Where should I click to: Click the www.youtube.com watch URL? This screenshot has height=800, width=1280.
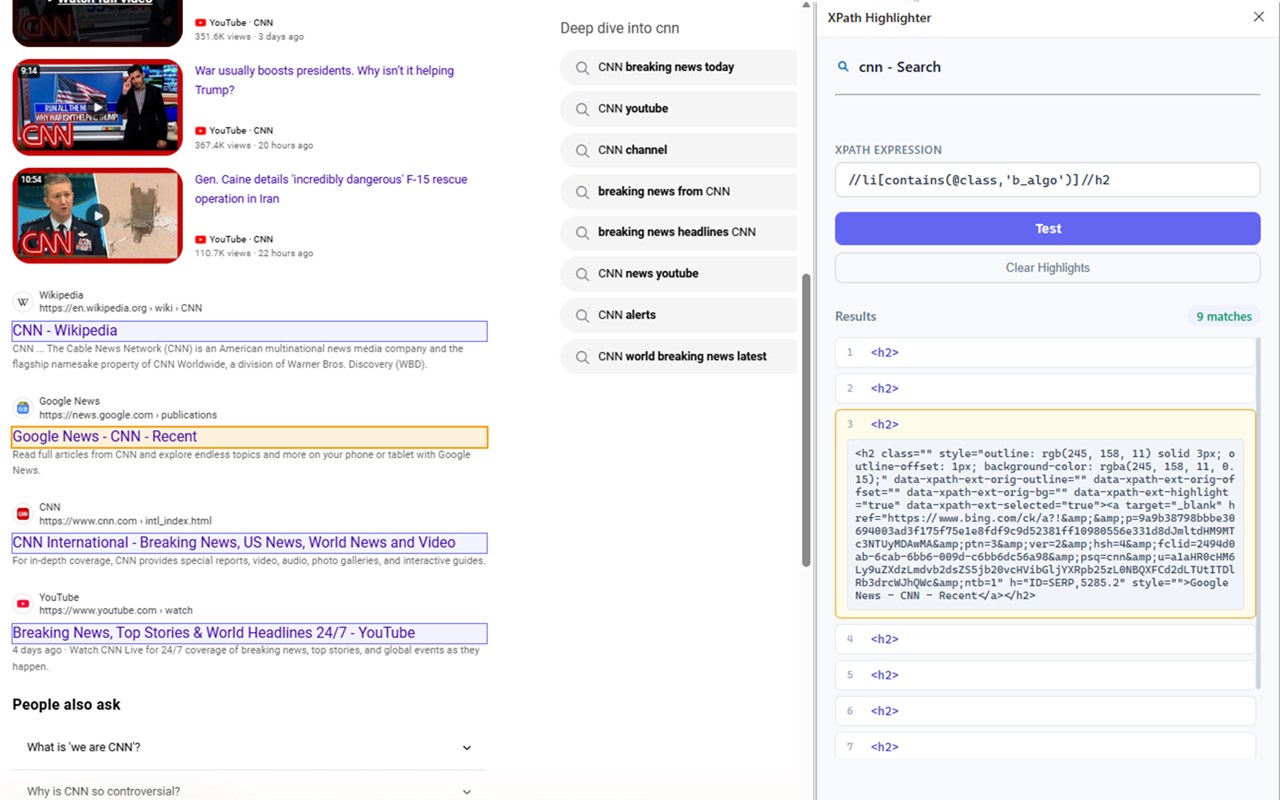(x=116, y=611)
